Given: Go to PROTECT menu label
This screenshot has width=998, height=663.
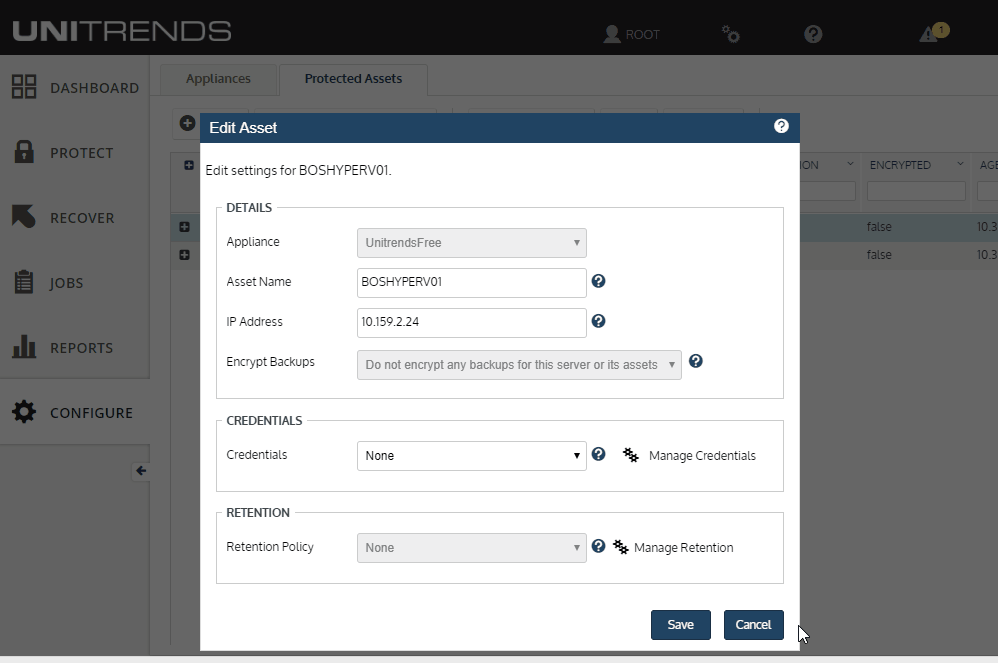Looking at the screenshot, I should click(81, 153).
